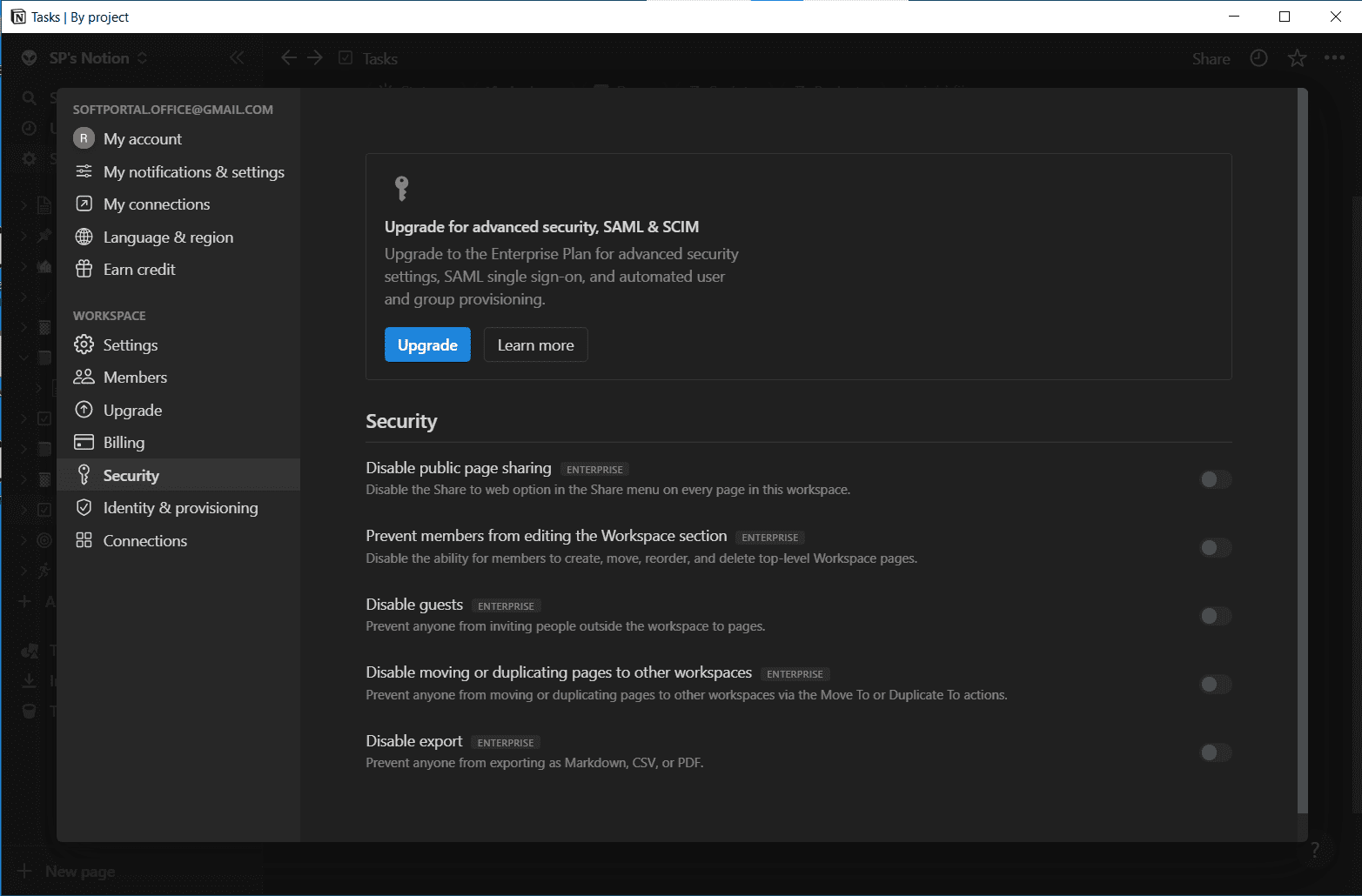This screenshot has height=896, width=1362.
Task: Click the ENTERPRISE badge by Disable public page sharing
Action: pyautogui.click(x=594, y=470)
